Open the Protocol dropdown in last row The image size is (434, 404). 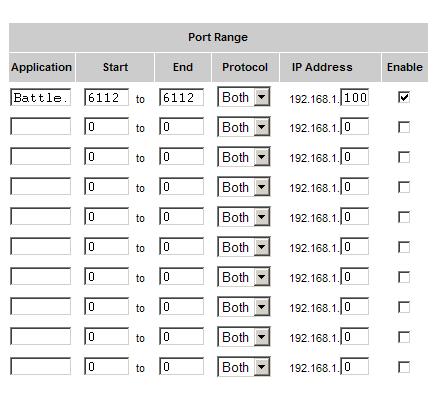[244, 367]
